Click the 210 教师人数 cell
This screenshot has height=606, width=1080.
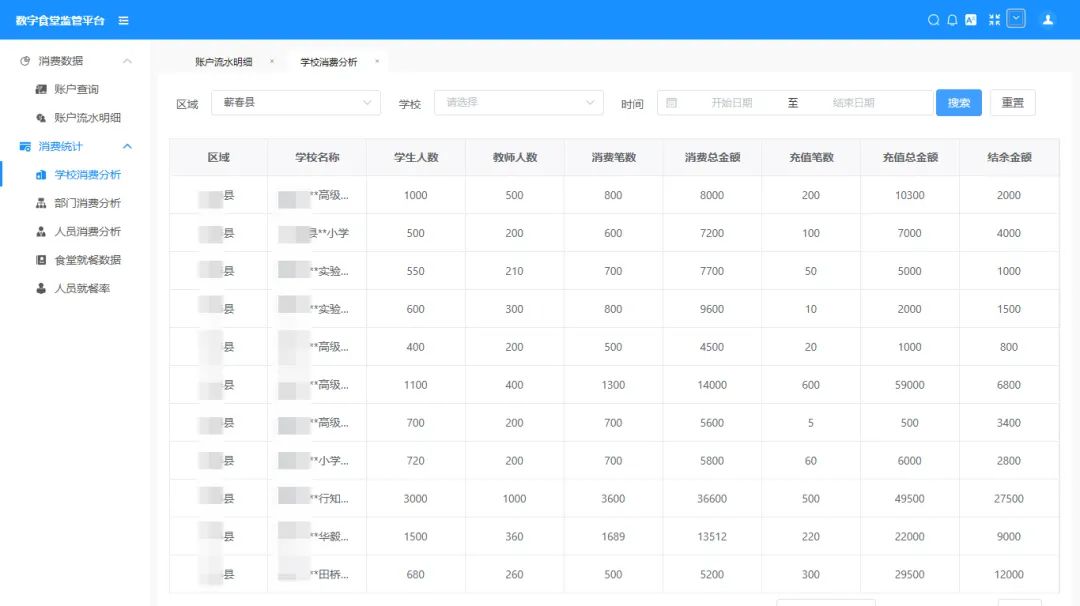[514, 271]
